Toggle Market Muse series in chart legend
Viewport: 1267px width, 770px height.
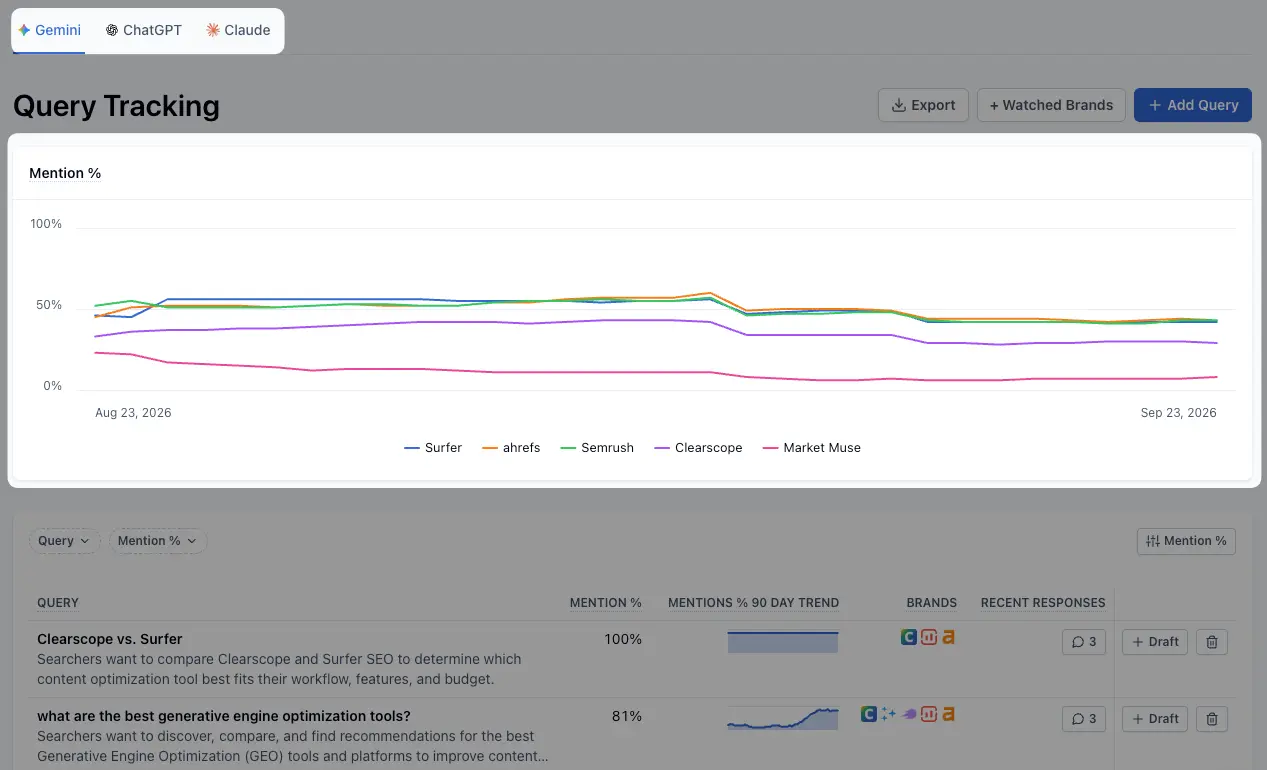click(x=811, y=448)
